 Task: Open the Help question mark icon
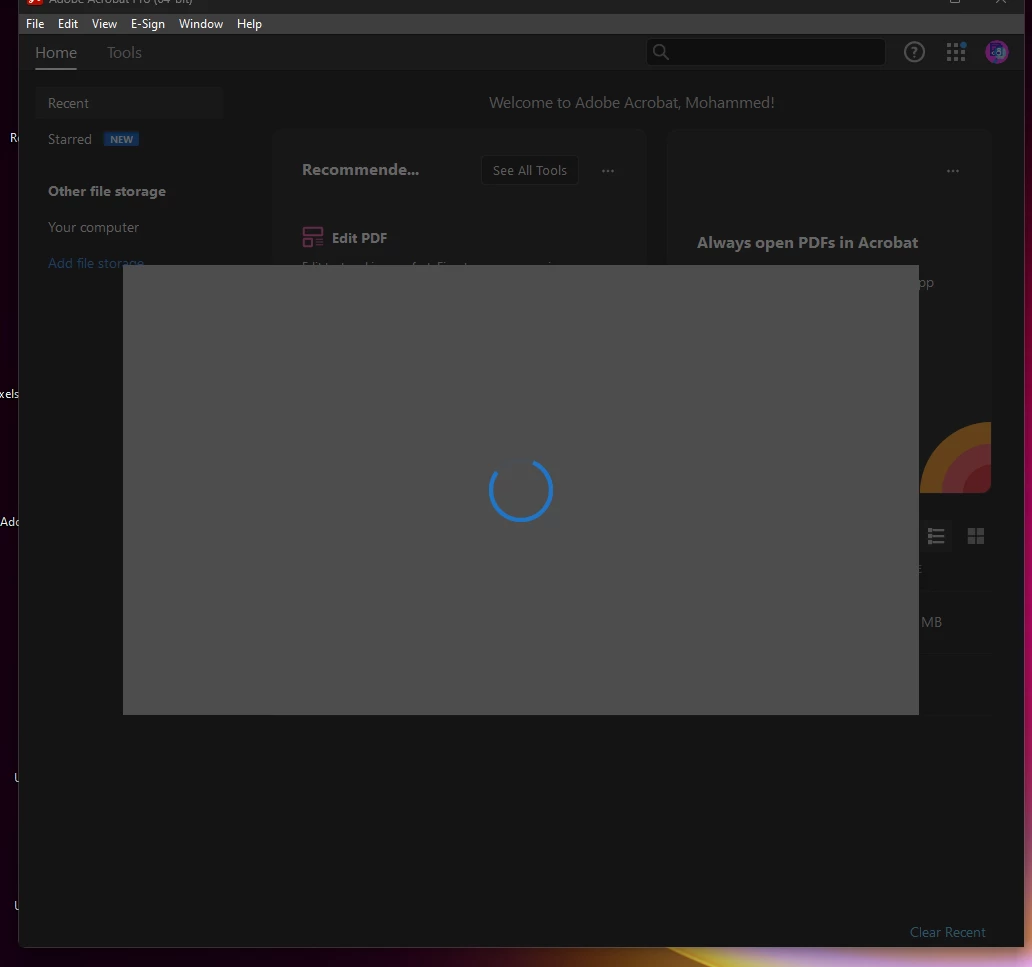(x=914, y=52)
